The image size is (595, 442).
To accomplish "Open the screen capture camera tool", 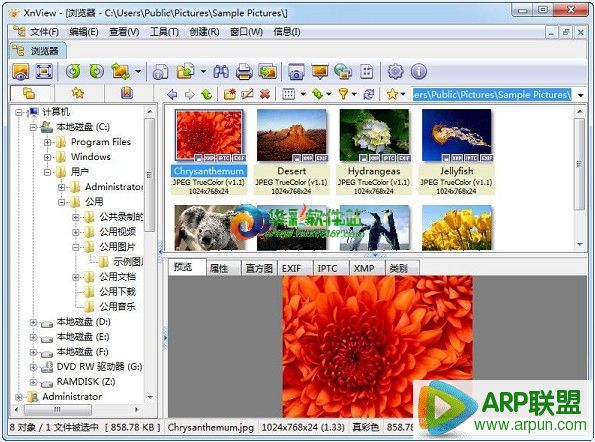I will 296,71.
